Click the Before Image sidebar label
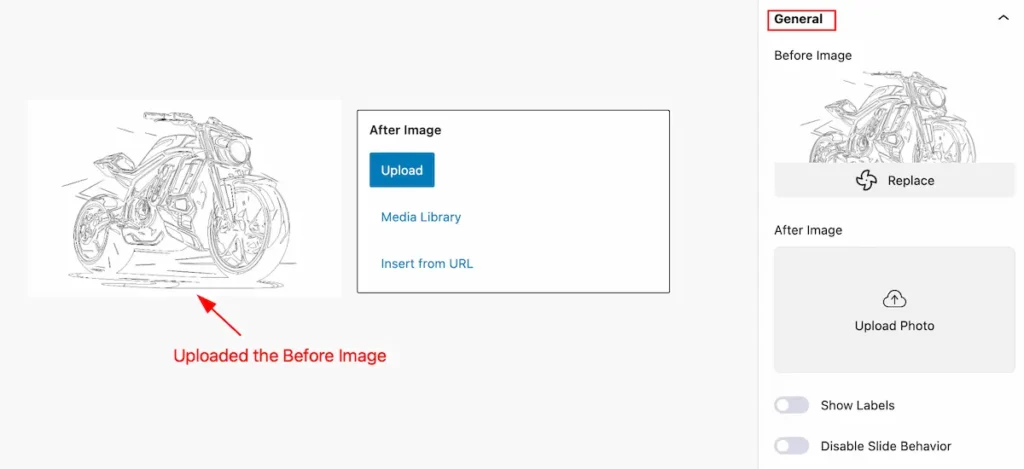The image size is (1024, 469). 812,56
